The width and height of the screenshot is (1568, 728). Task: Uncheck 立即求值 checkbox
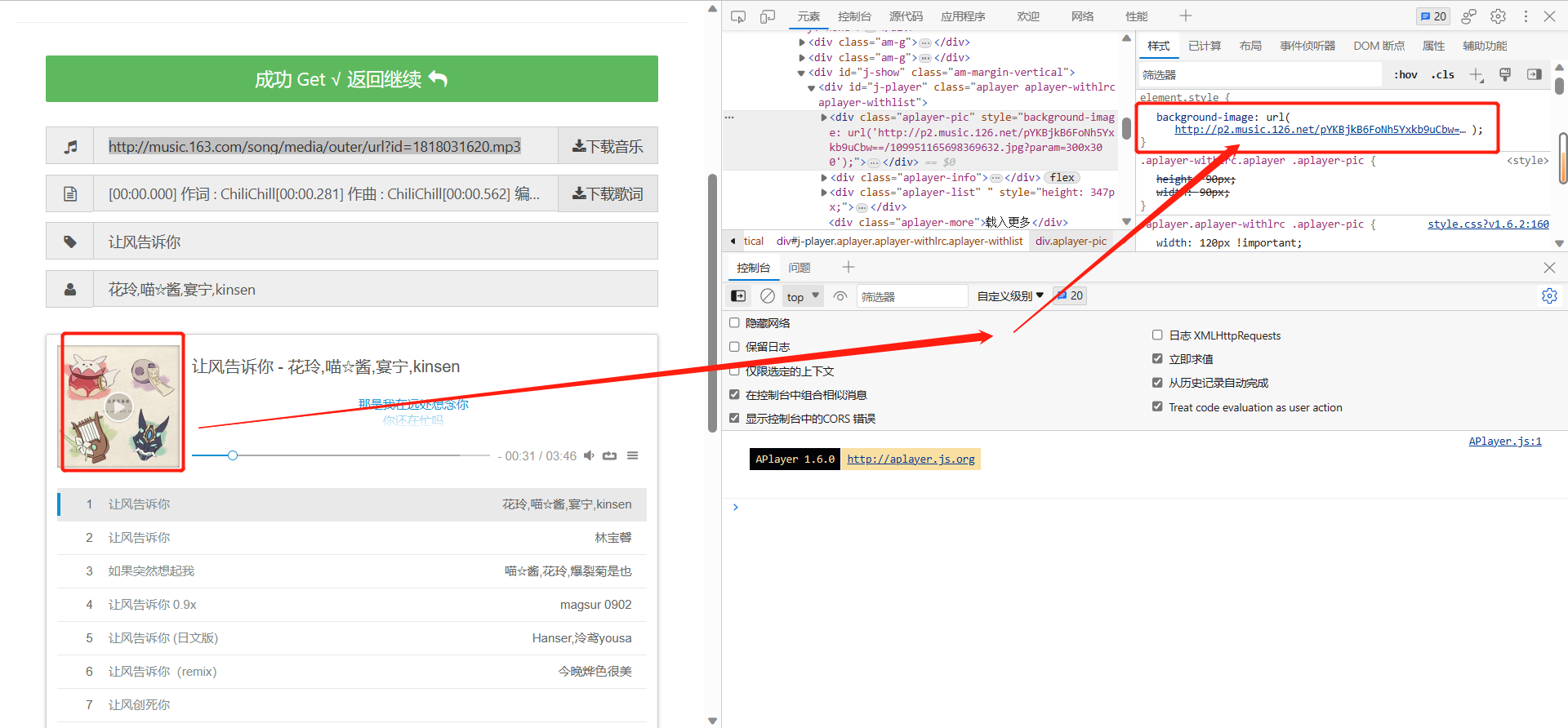tap(1157, 358)
